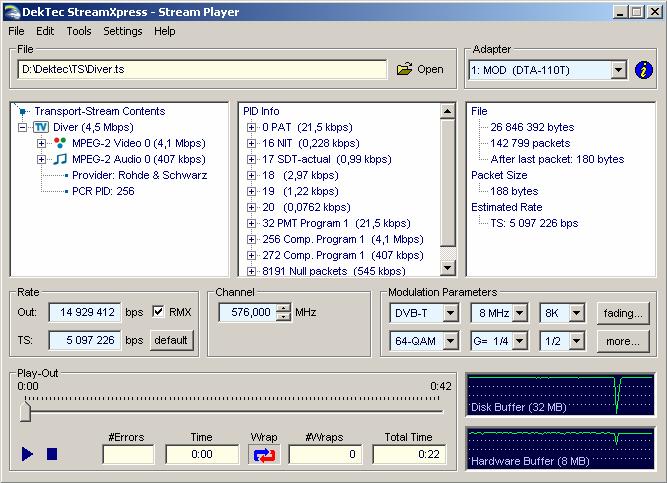Click the file path input field
This screenshot has height=483, width=667.
202,69
